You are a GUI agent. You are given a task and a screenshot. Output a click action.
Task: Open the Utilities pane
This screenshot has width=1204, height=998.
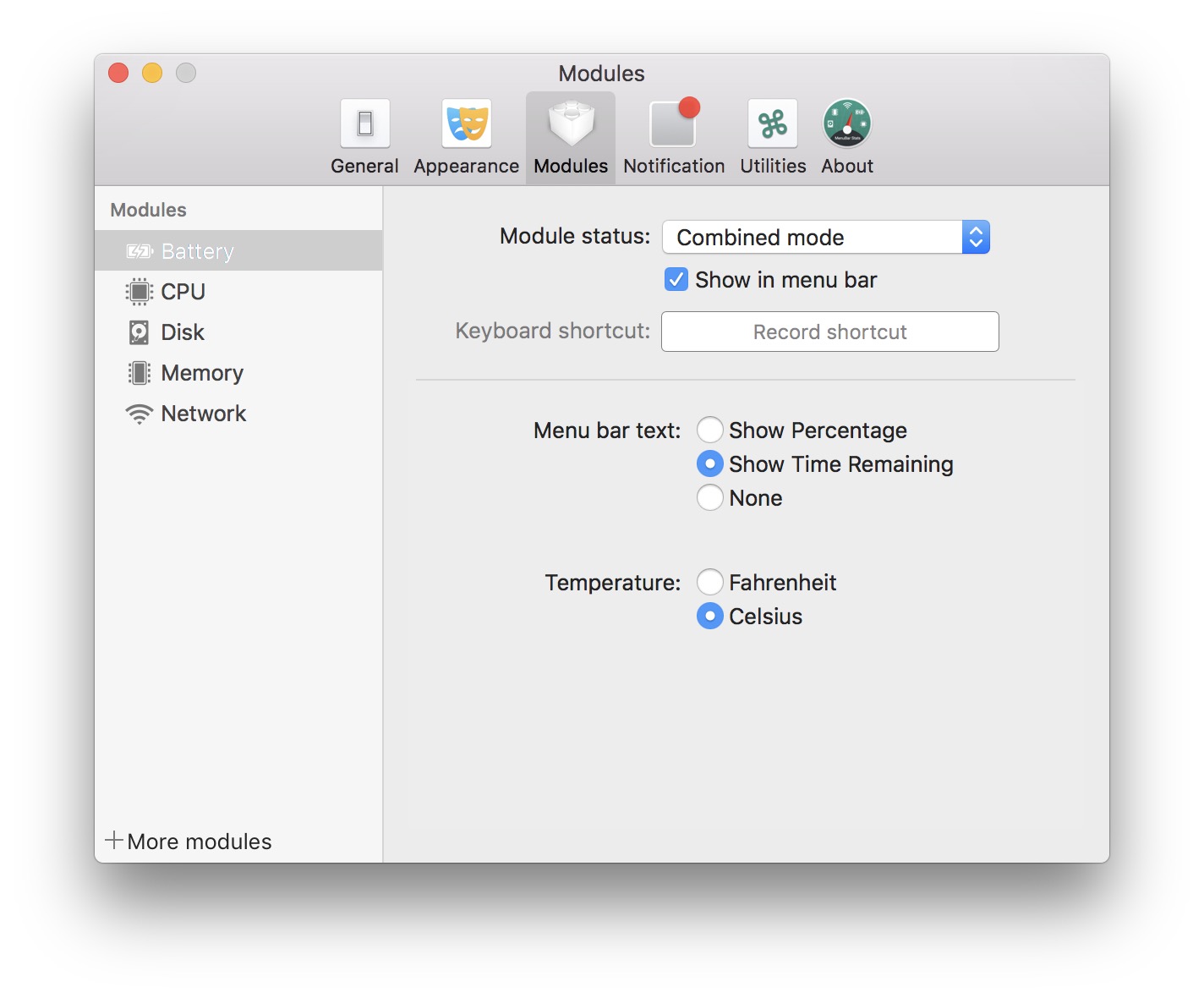[x=771, y=135]
